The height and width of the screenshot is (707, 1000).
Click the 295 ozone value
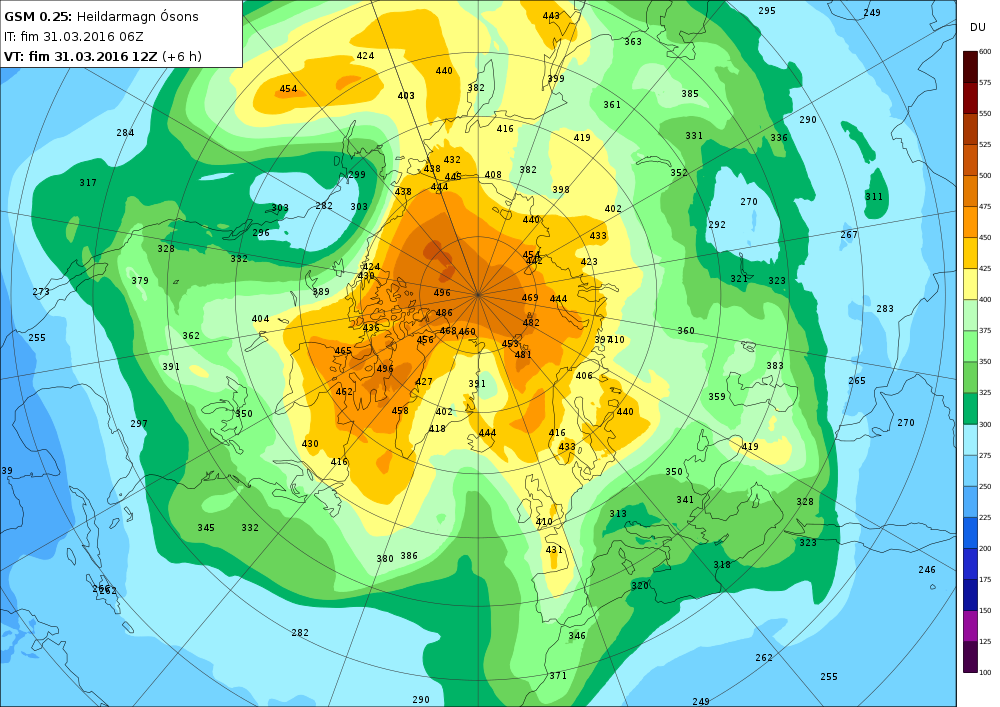(767, 10)
